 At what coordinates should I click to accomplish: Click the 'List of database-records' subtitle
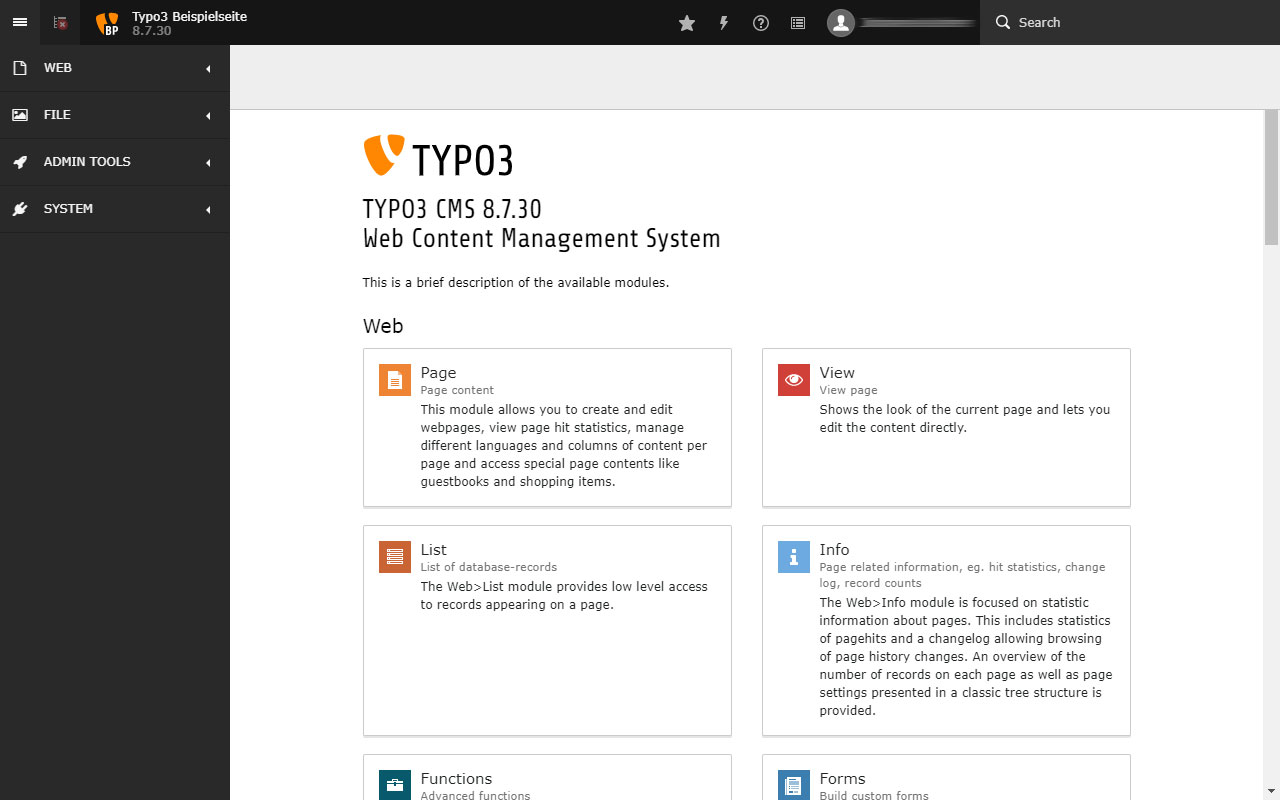[488, 567]
